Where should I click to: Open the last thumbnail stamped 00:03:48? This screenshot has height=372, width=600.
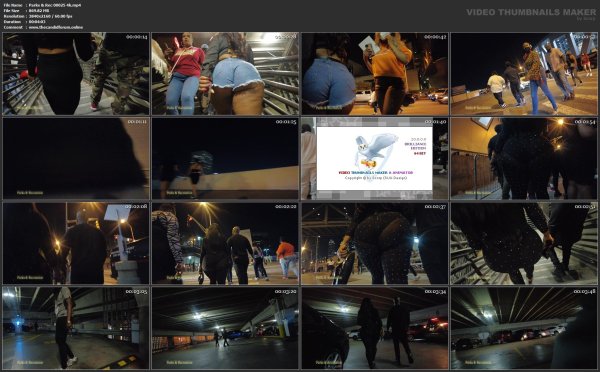[524, 328]
